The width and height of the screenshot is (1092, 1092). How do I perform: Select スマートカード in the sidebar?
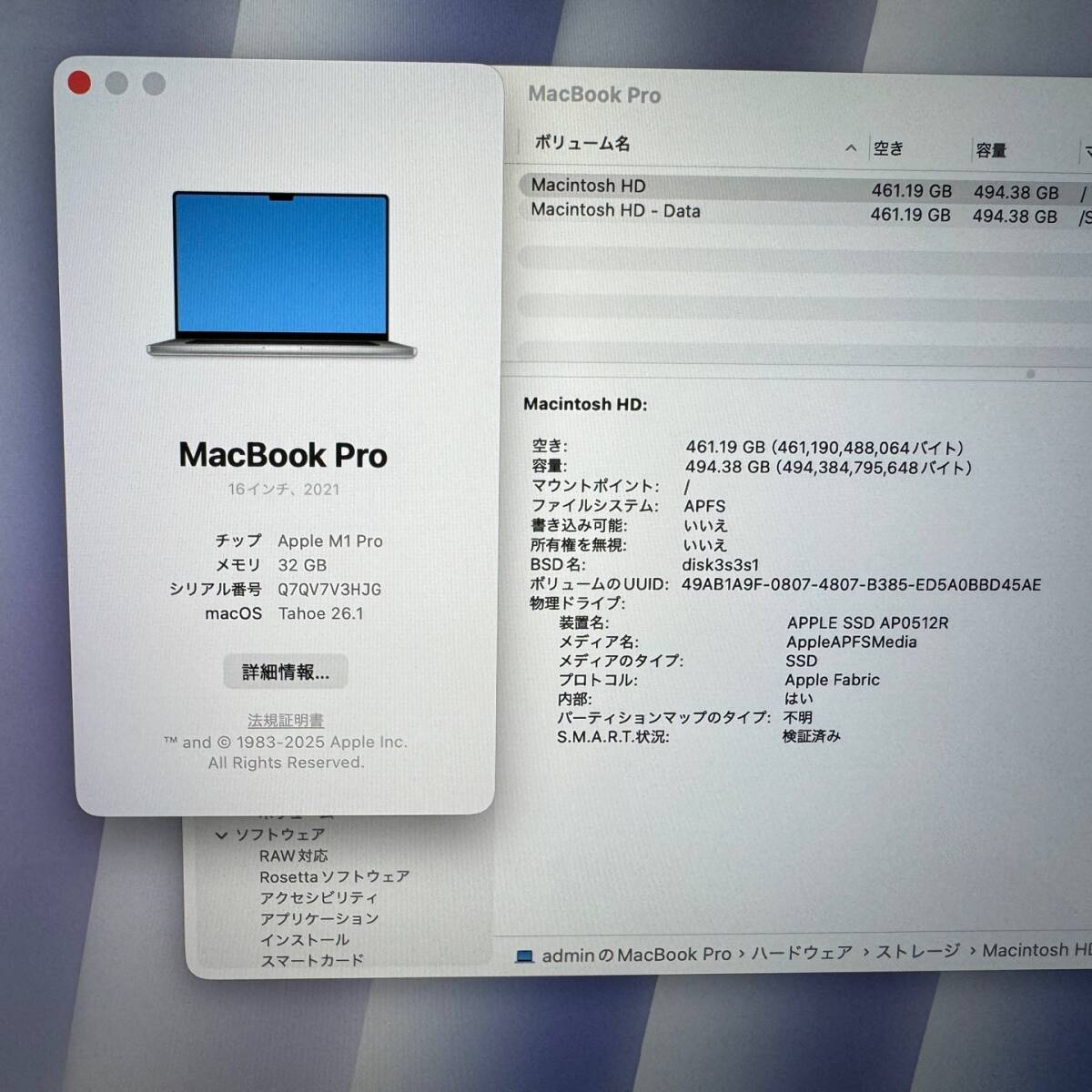(312, 960)
